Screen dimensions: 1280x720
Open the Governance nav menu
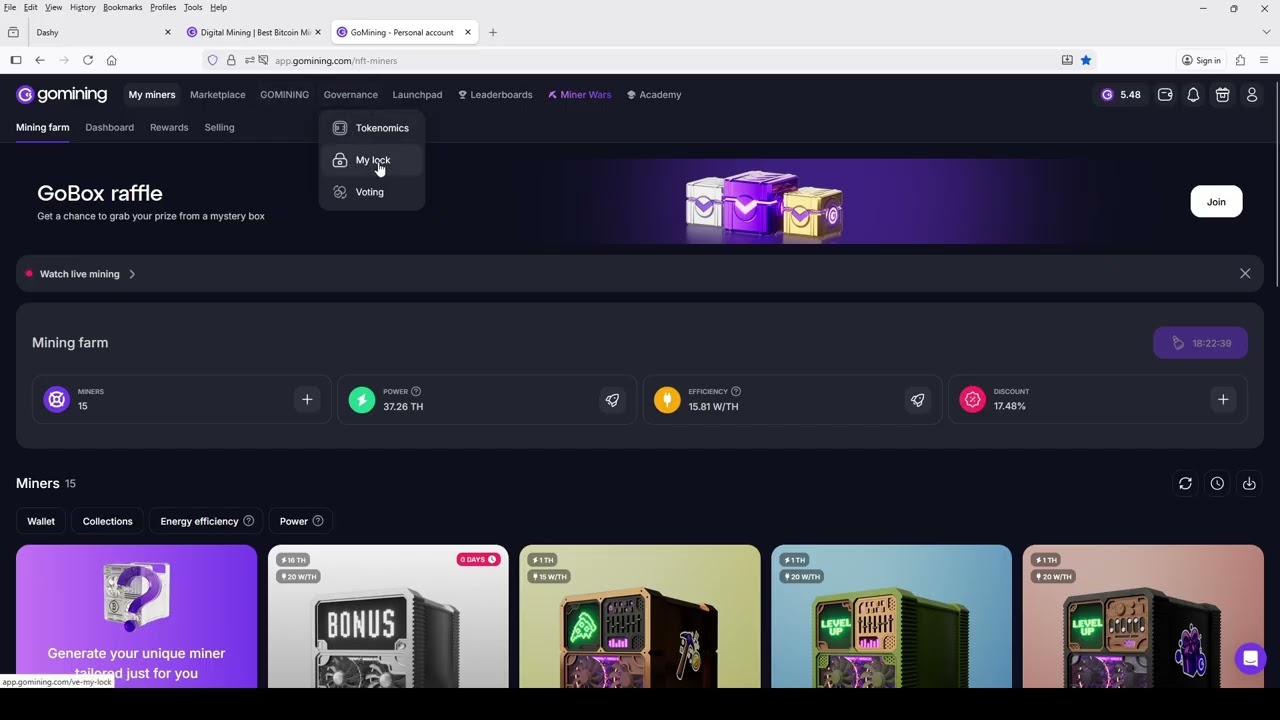(x=351, y=95)
